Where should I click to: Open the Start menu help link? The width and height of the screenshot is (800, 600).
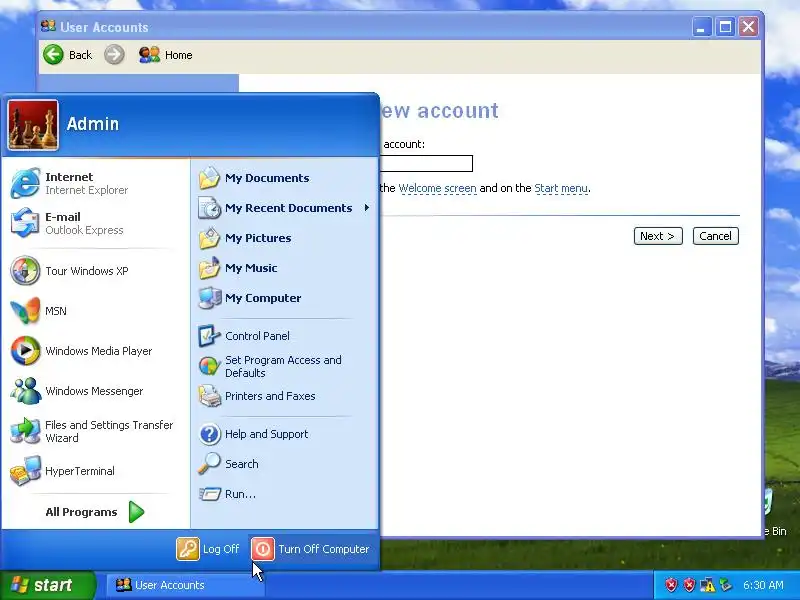[561, 188]
